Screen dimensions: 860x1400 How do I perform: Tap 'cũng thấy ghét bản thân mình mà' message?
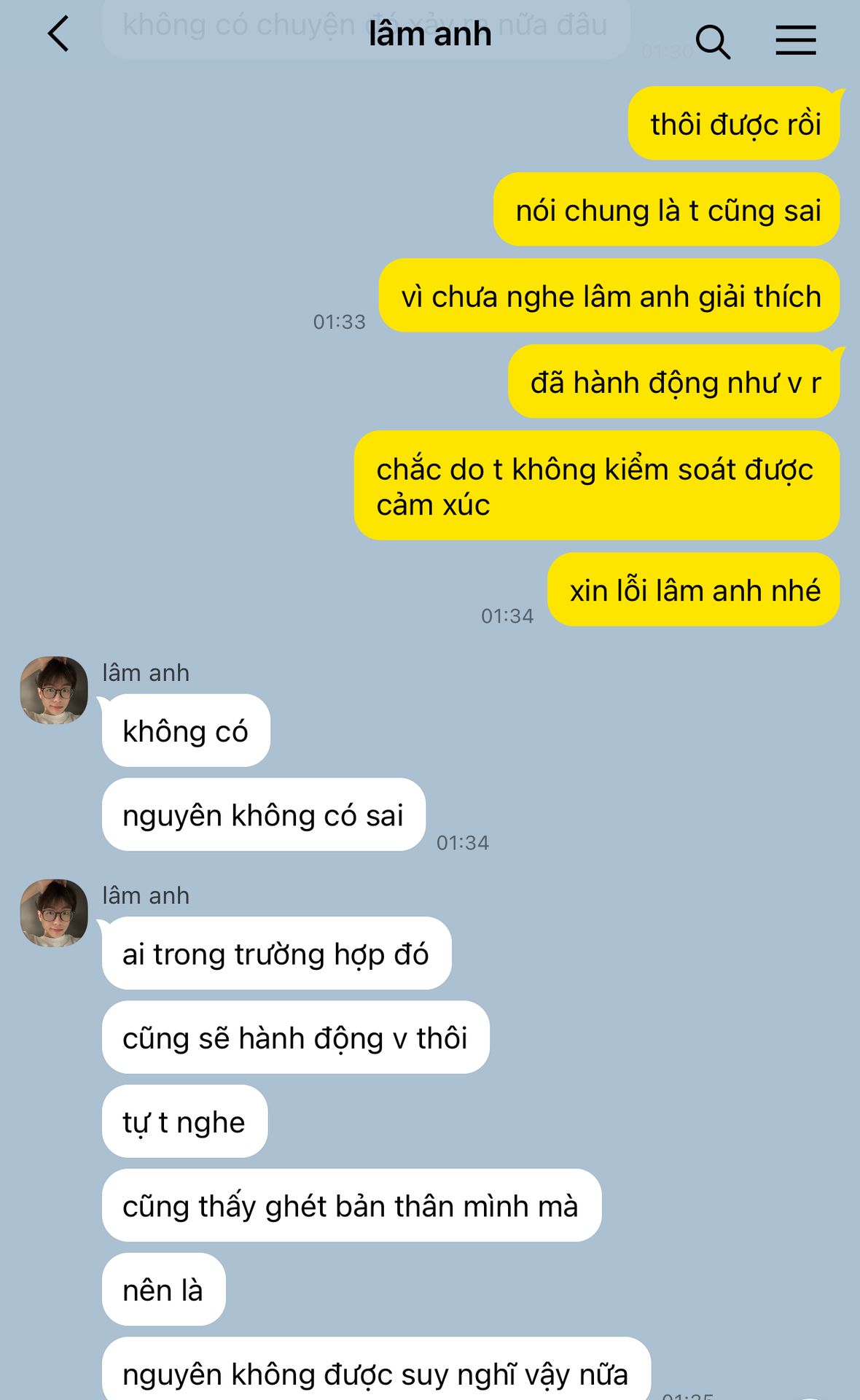click(351, 1205)
